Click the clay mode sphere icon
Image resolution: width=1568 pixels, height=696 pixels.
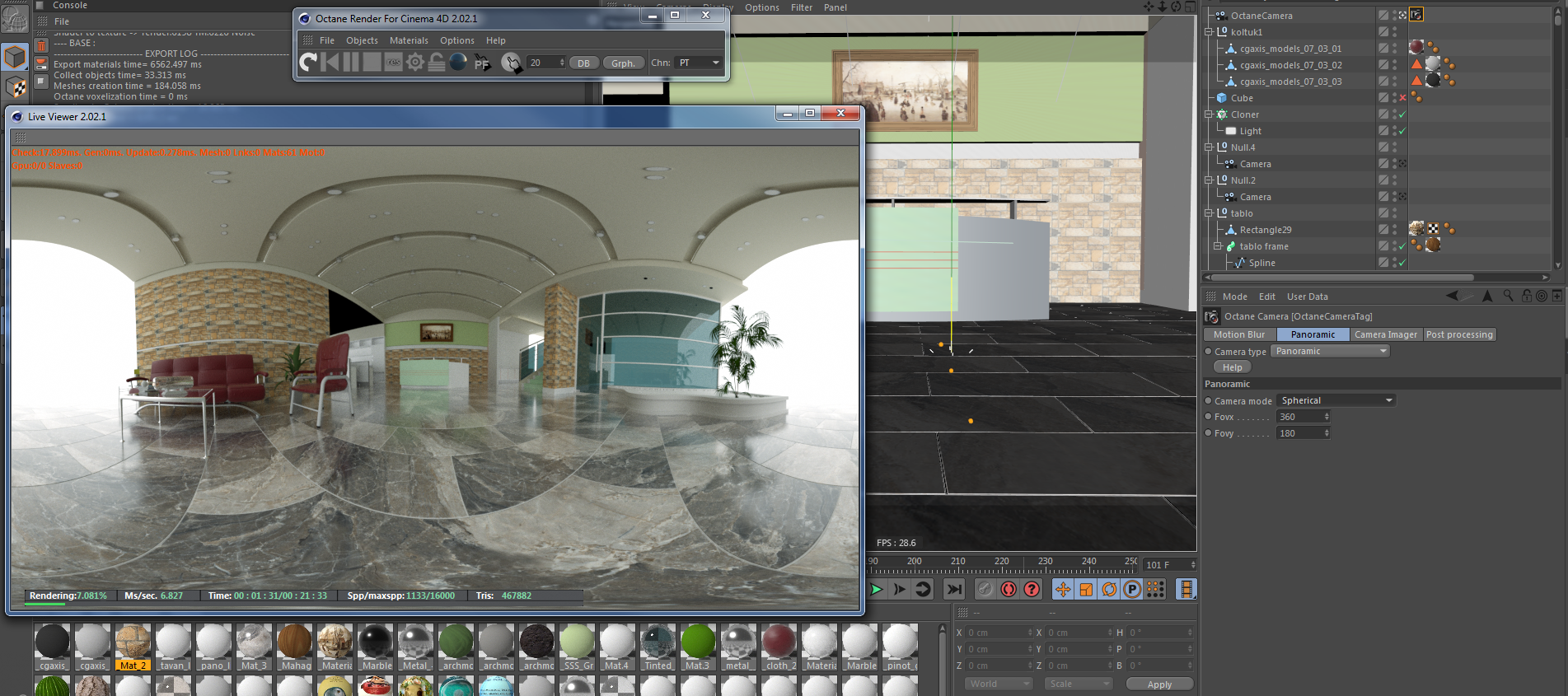tap(458, 62)
